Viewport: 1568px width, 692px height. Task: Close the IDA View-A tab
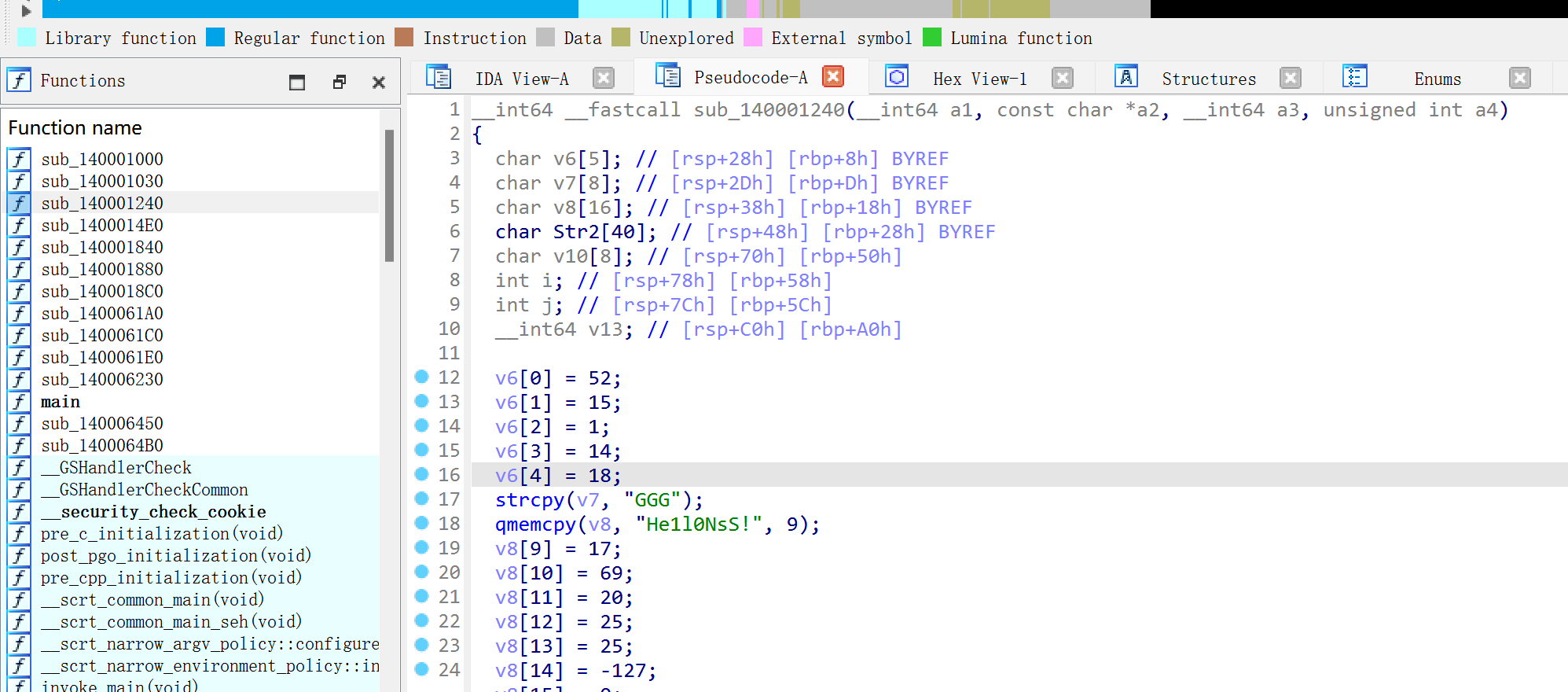coord(604,77)
